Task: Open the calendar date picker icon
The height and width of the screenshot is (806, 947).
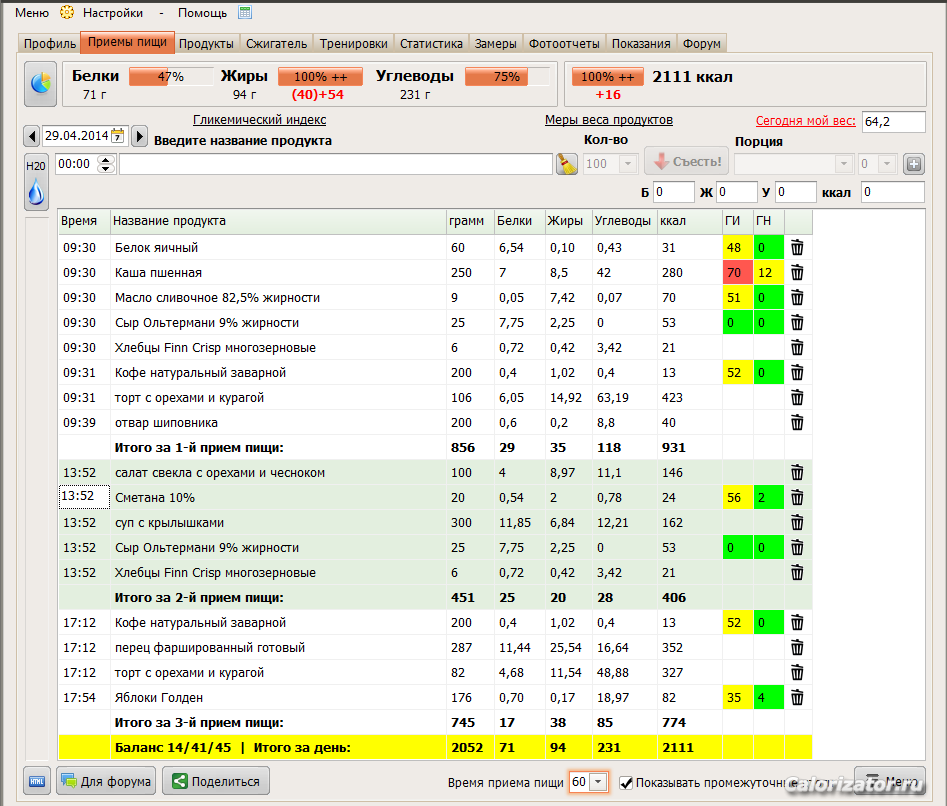Action: pos(118,136)
